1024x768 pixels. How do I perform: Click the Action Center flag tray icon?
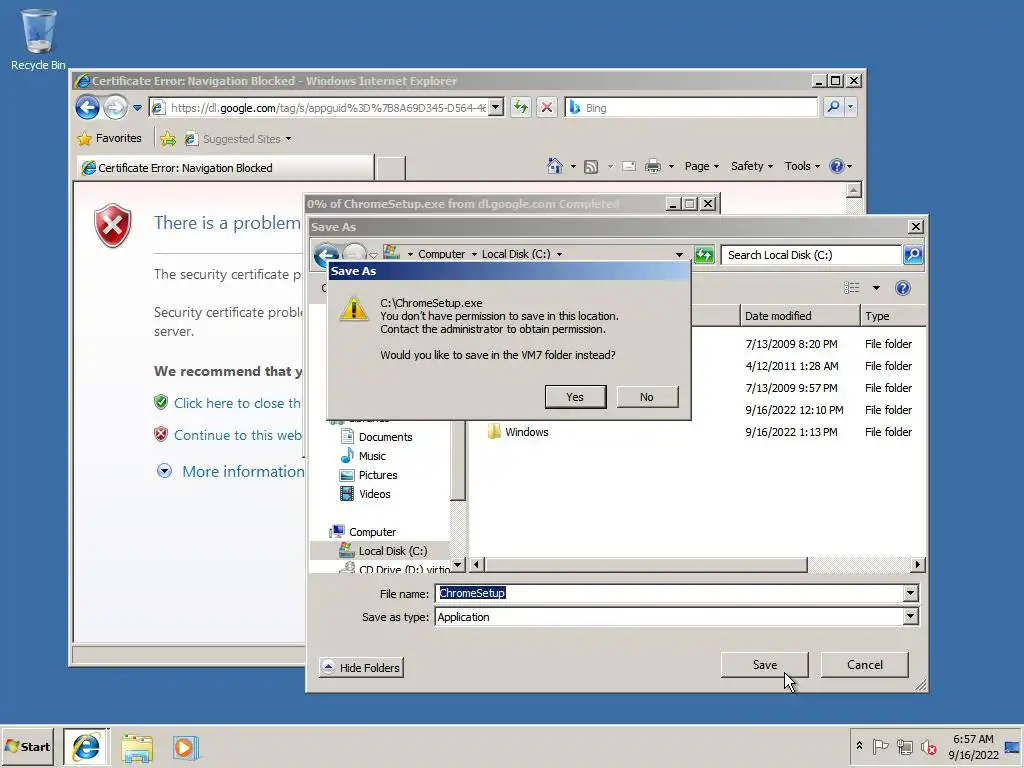tap(880, 746)
